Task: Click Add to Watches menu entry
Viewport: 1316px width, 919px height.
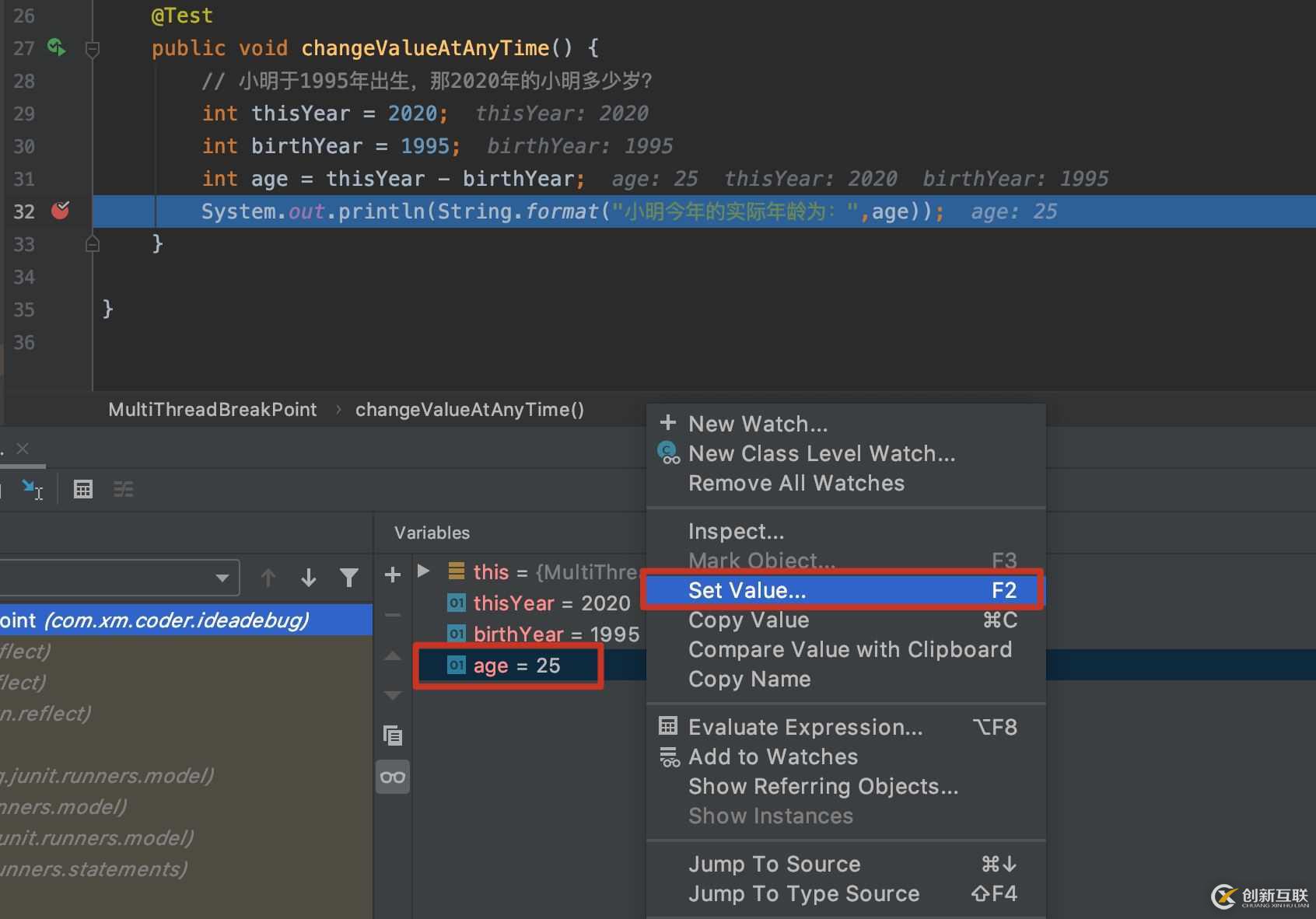Action: (x=845, y=757)
